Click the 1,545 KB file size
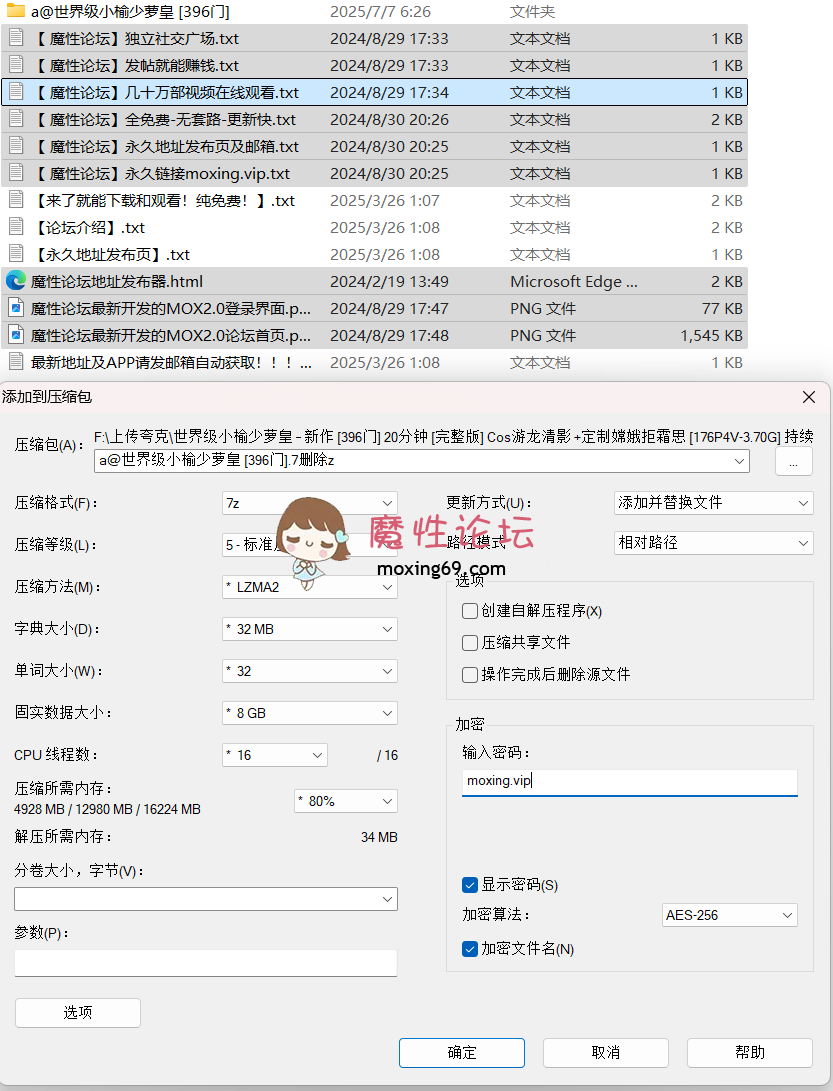833x1091 pixels. 711,336
